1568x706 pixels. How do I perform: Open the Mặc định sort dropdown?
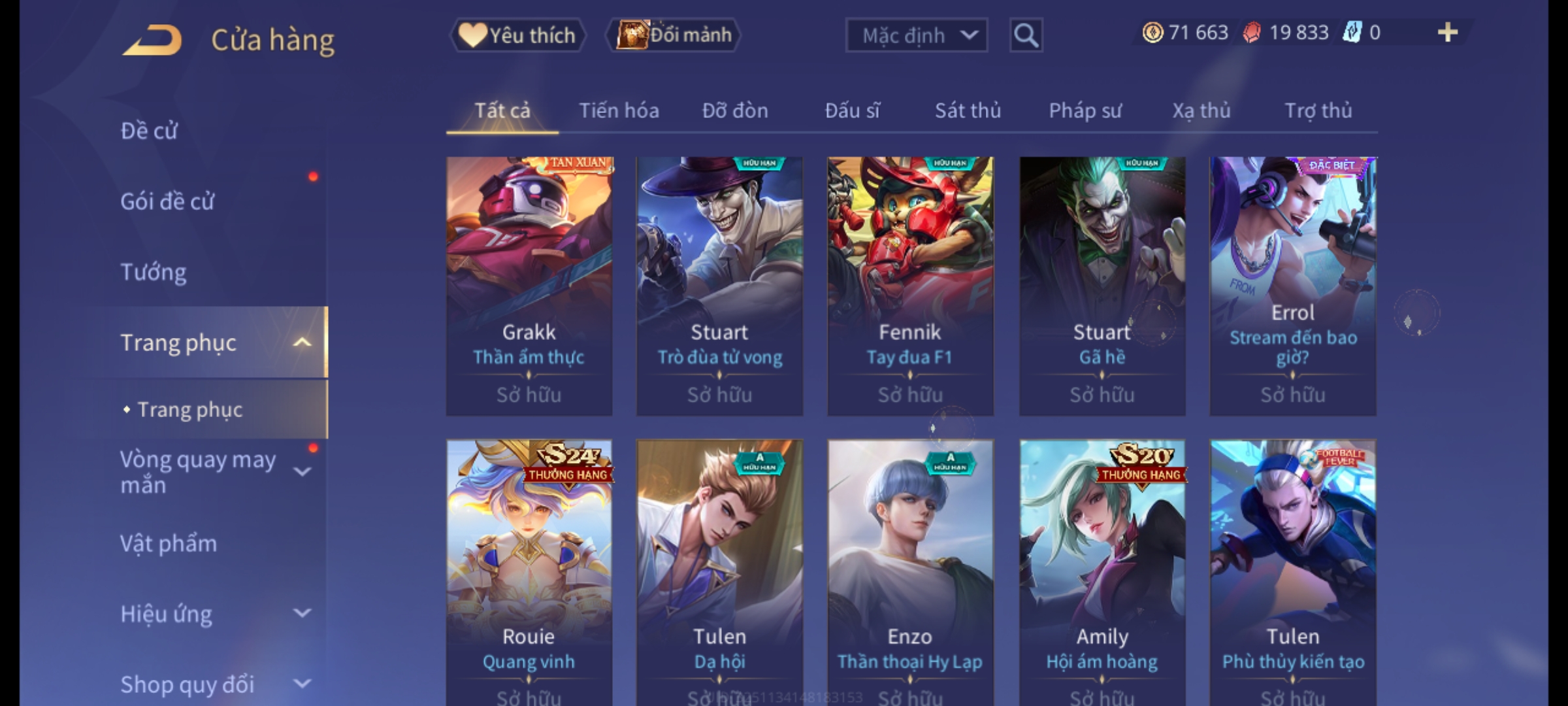point(916,35)
